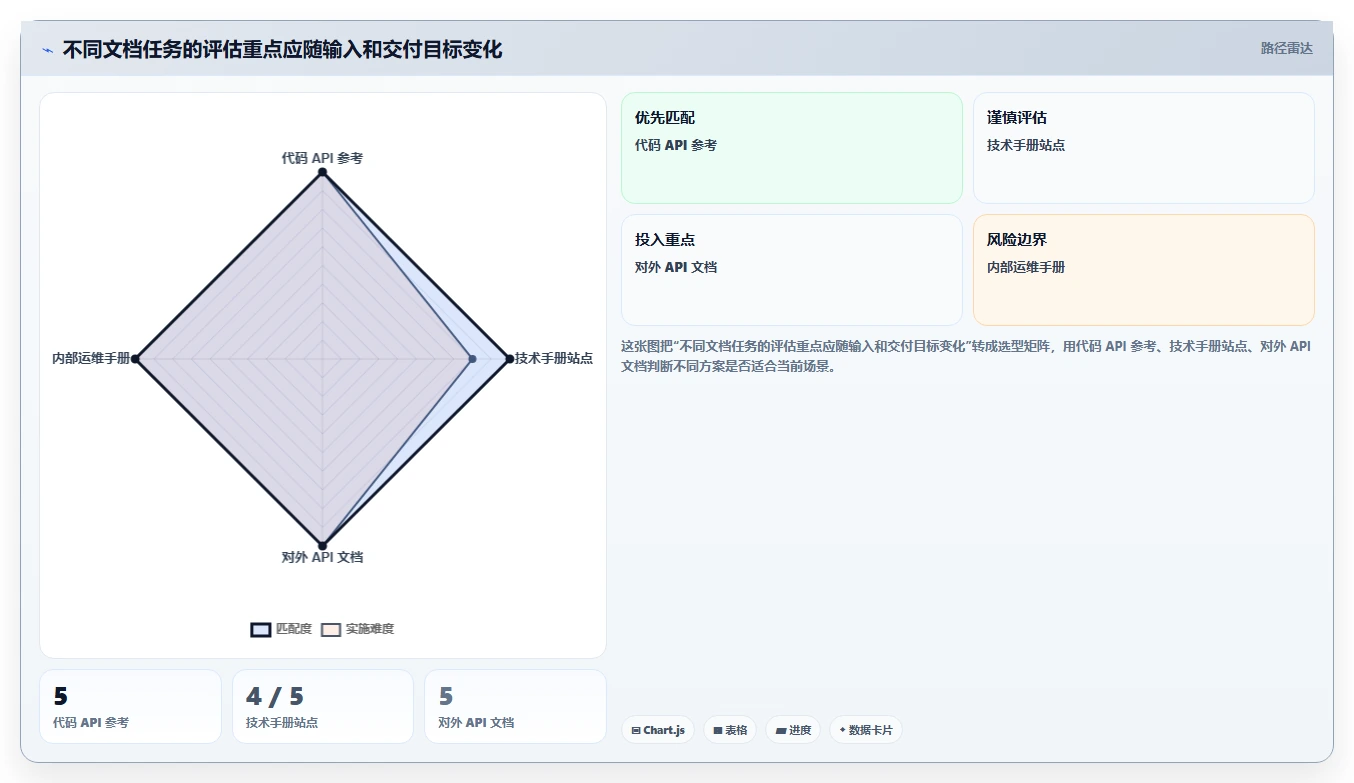Click the radar point at 内部运维手册
Viewport: 1354px width, 783px height.
click(135, 359)
